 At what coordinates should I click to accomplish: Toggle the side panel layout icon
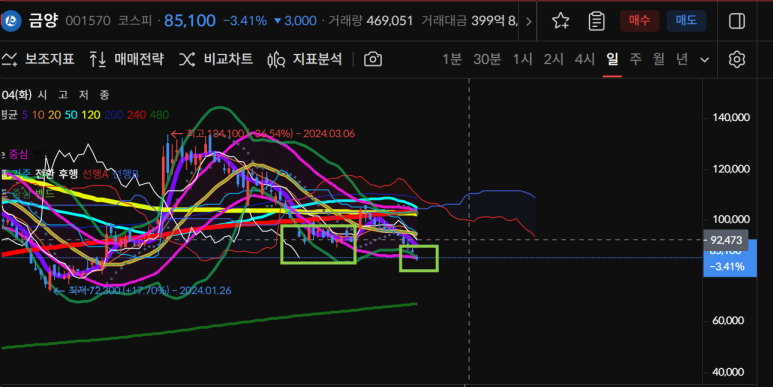tap(737, 21)
